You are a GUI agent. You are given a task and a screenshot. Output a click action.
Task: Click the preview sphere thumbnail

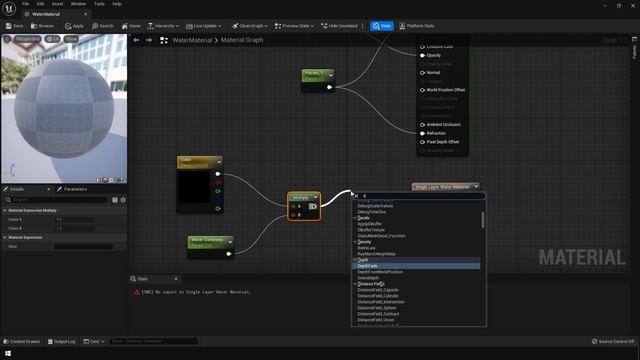pos(64,108)
